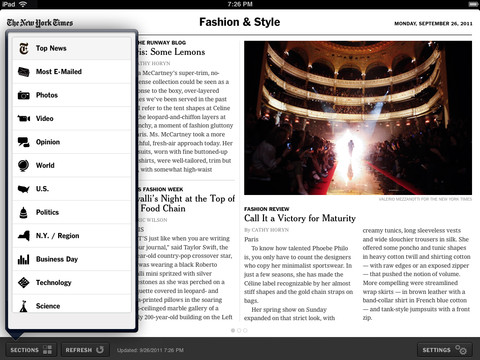
Task: Select the Most E-Mailed envelope icon
Action: click(24, 72)
